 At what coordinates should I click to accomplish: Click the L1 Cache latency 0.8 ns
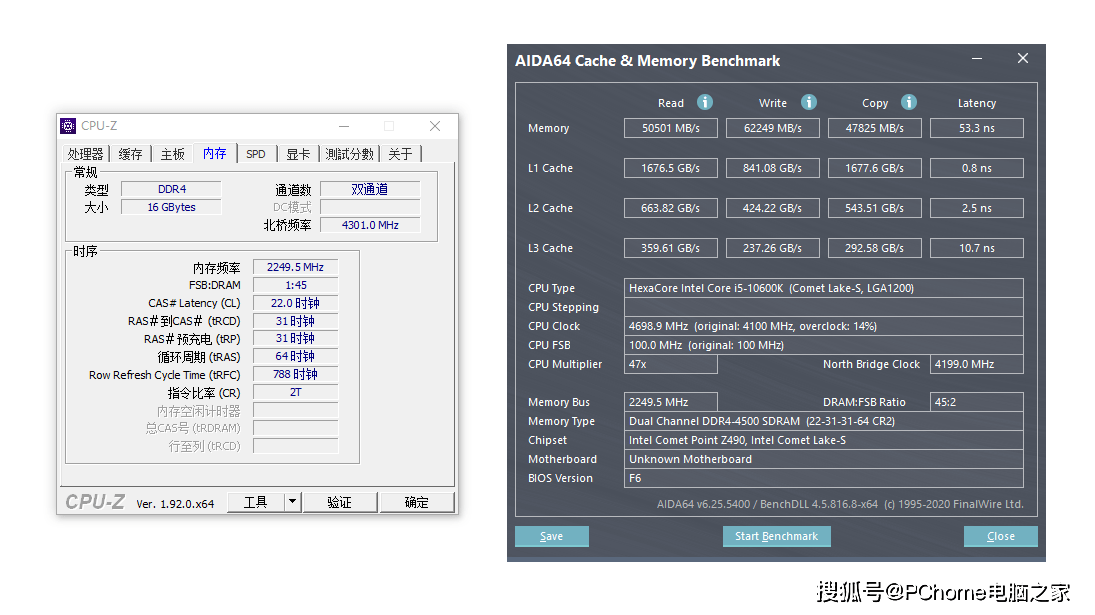(x=976, y=168)
